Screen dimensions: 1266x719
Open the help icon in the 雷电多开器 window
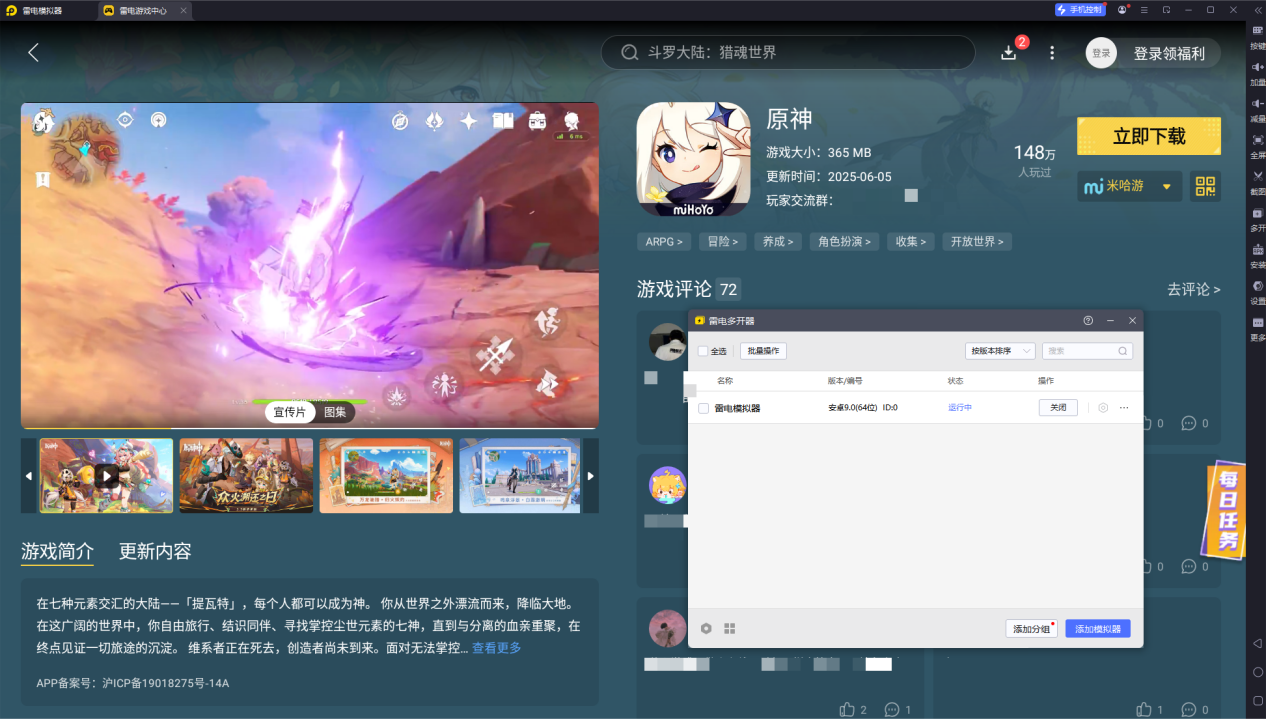pos(1088,320)
